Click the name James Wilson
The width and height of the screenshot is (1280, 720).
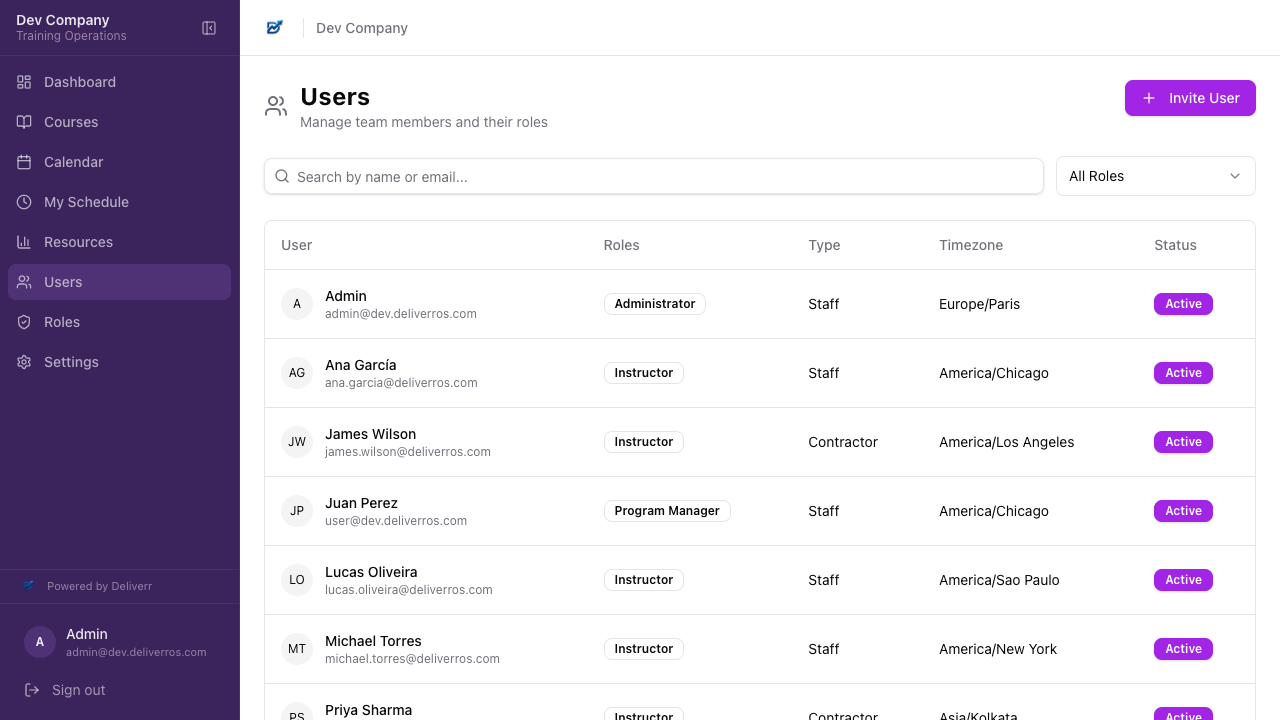[x=370, y=434]
